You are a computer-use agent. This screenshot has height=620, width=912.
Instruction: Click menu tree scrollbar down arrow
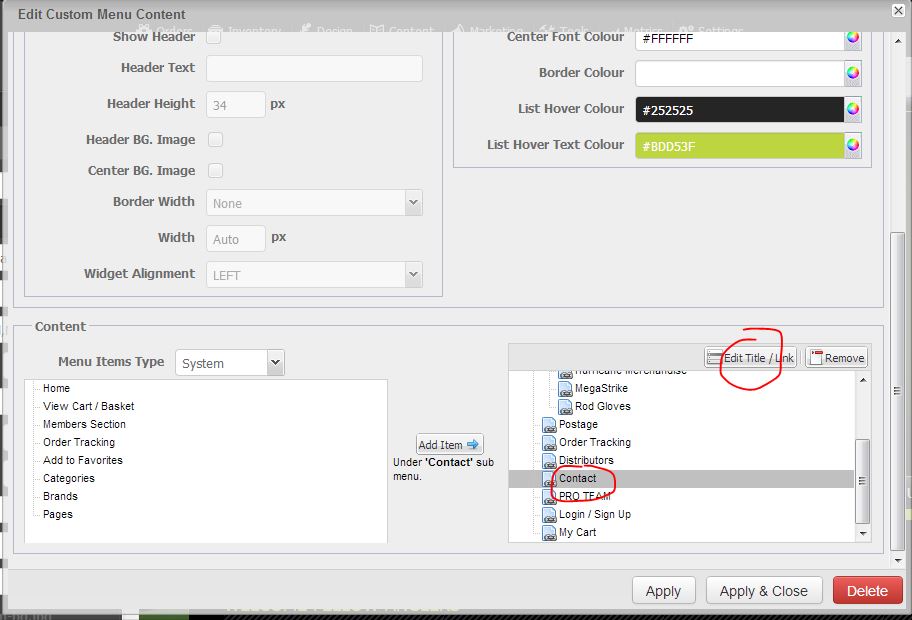click(x=863, y=533)
